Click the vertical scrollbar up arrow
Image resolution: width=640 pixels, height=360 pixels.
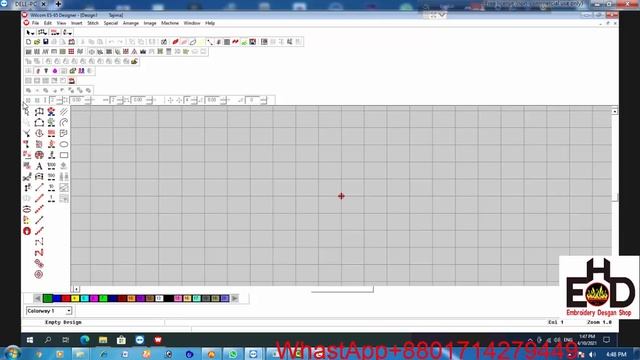click(x=615, y=111)
